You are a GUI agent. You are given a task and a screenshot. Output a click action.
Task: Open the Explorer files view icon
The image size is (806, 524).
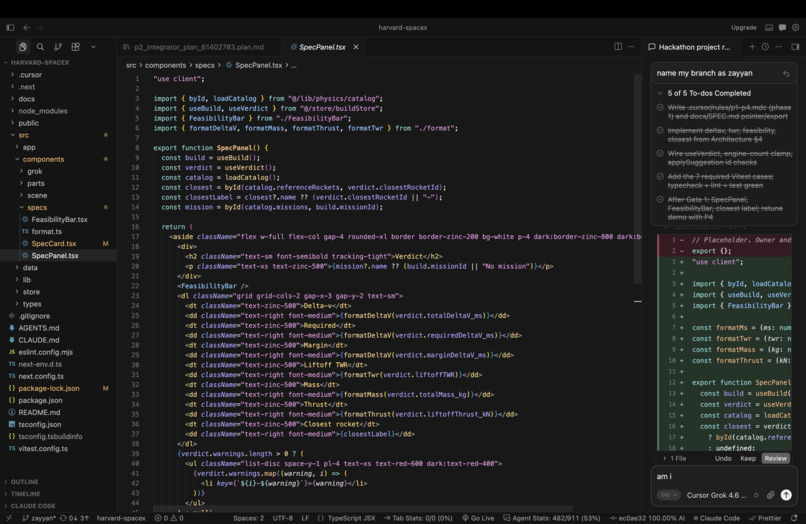pos(23,47)
